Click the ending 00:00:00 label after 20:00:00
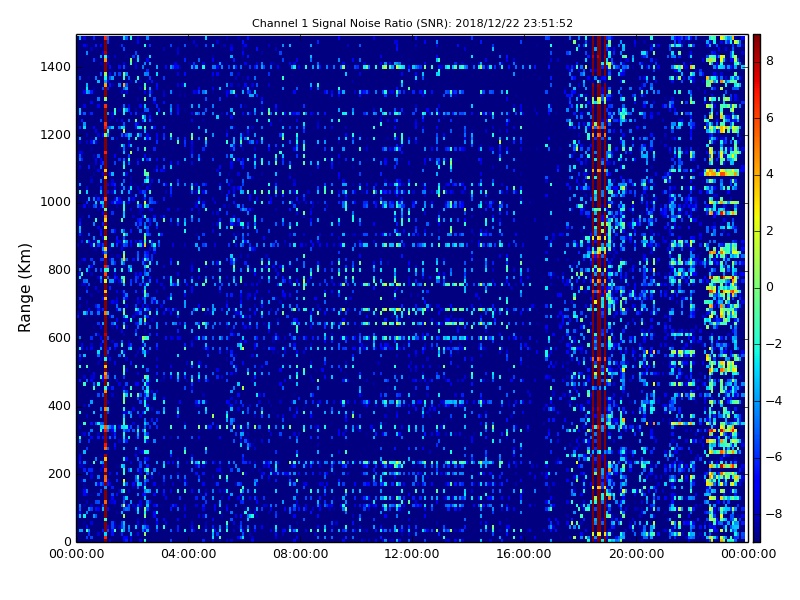Screen dimensions: 800x600 point(748,554)
